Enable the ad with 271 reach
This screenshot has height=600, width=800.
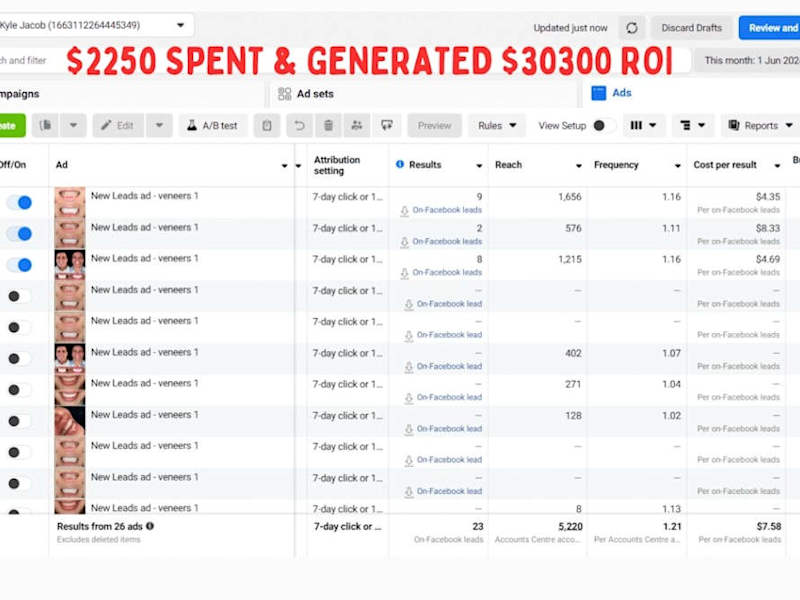point(19,390)
